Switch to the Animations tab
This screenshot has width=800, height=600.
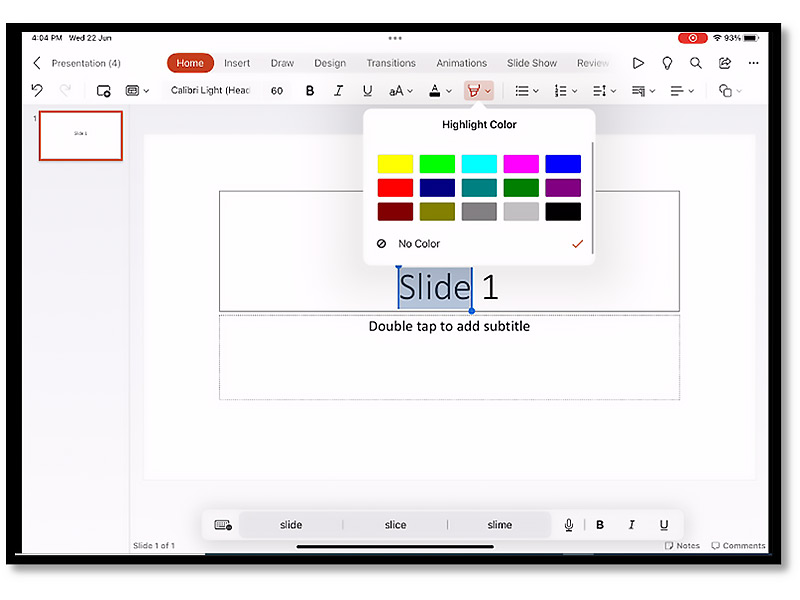tap(461, 63)
